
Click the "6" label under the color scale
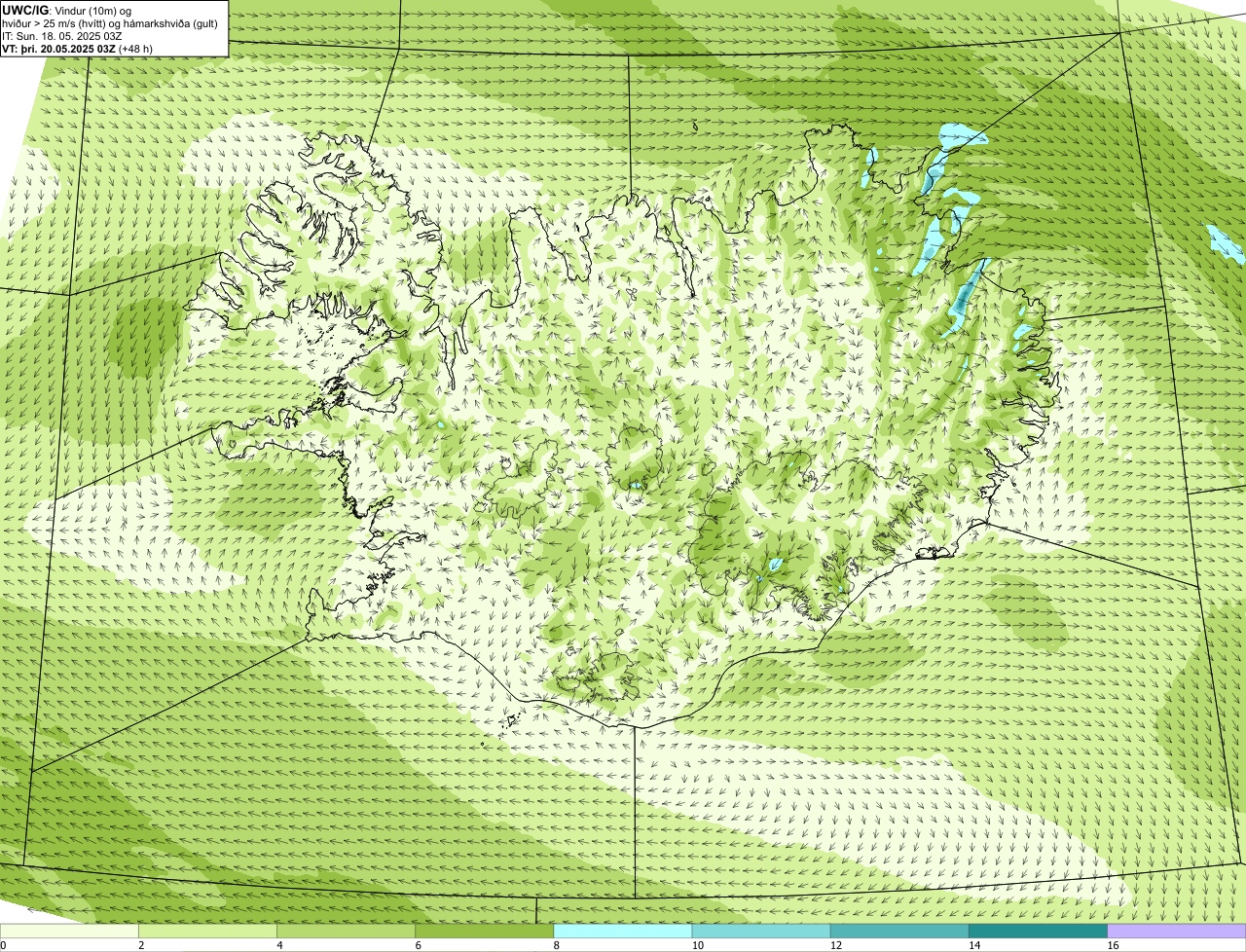pyautogui.click(x=418, y=945)
